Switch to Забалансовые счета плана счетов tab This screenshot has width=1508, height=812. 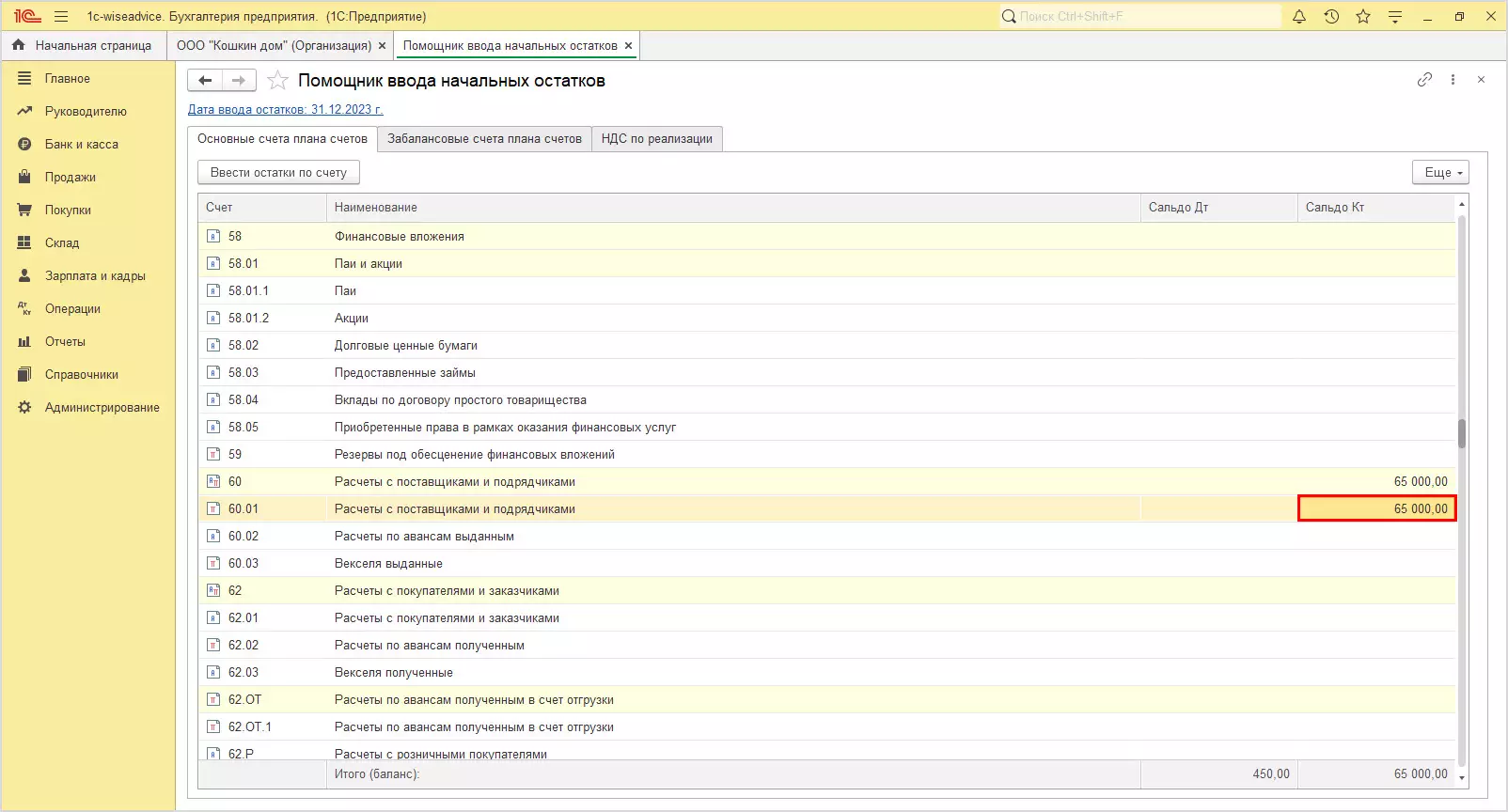pyautogui.click(x=484, y=138)
